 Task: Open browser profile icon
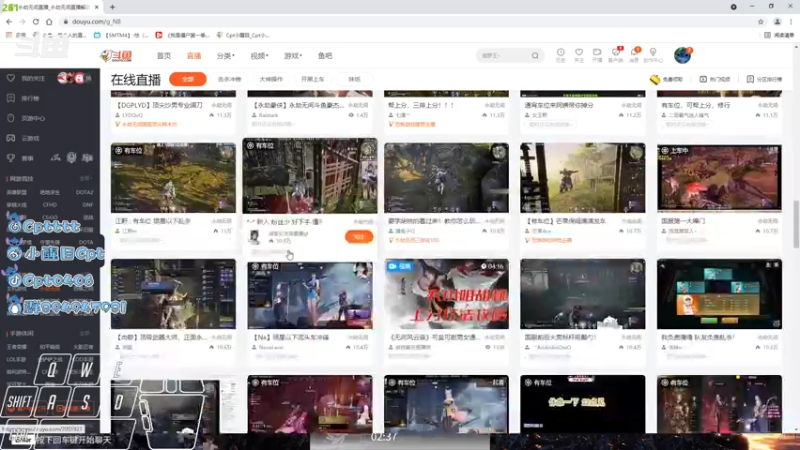pyautogui.click(x=777, y=21)
